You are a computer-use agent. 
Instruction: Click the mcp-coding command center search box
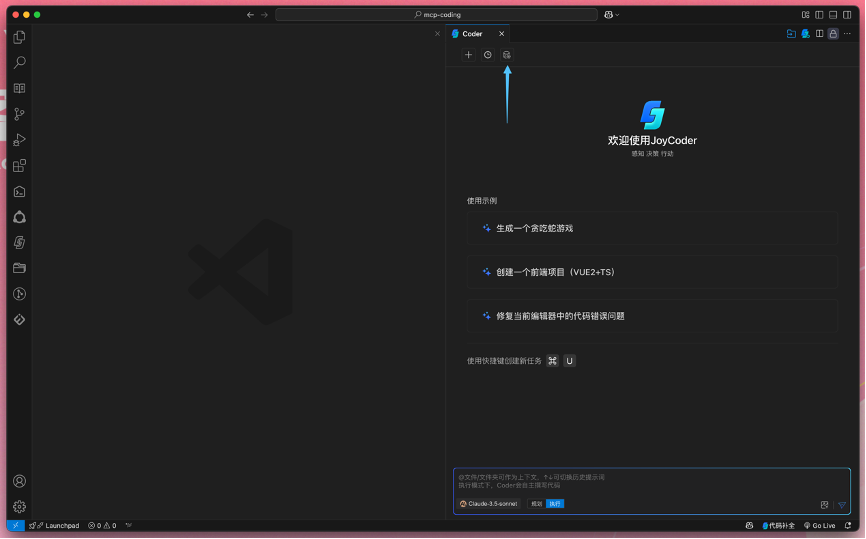(436, 15)
